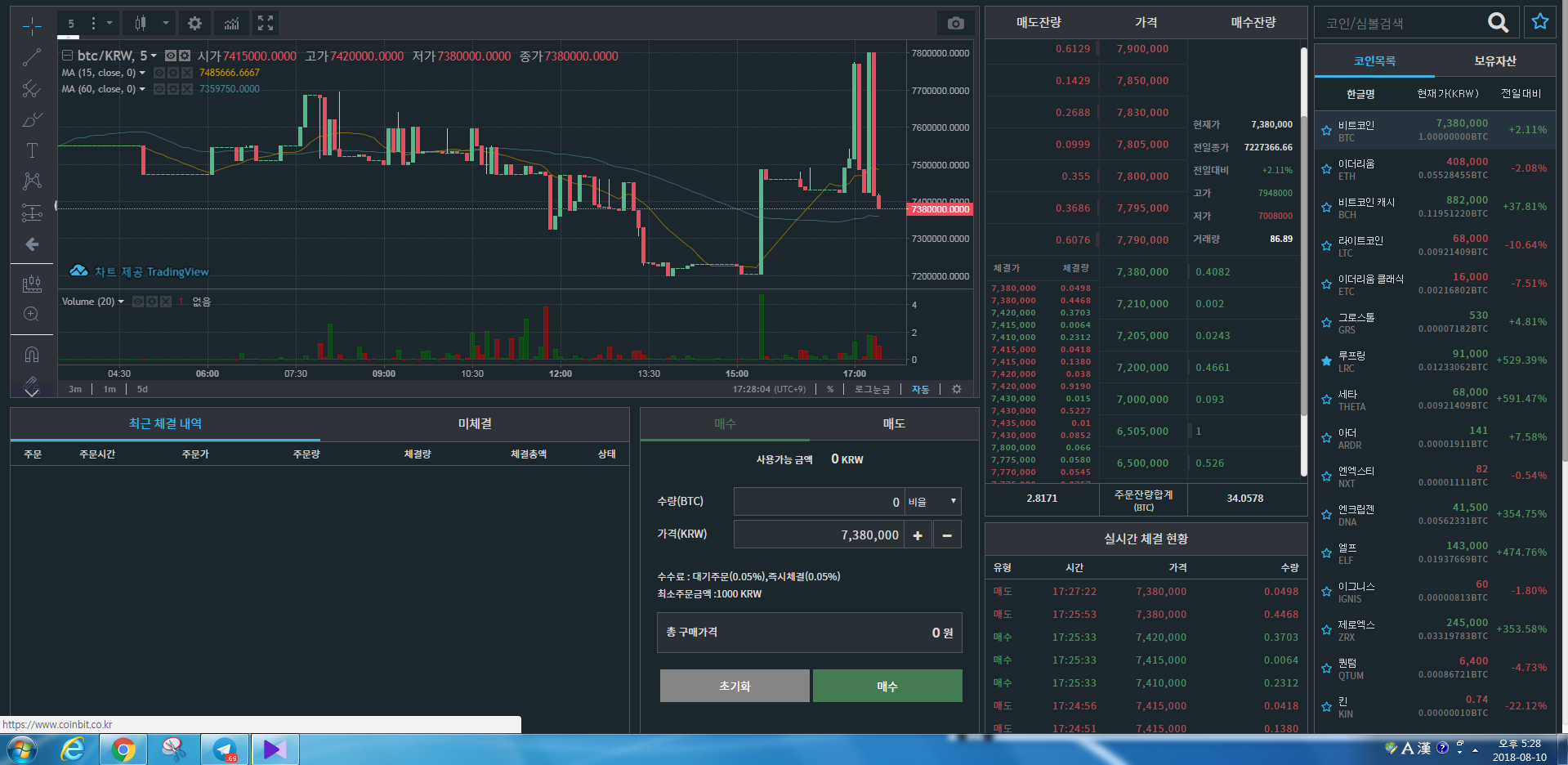Decrease price with the minus button
The height and width of the screenshot is (765, 1568).
pyautogui.click(x=947, y=535)
